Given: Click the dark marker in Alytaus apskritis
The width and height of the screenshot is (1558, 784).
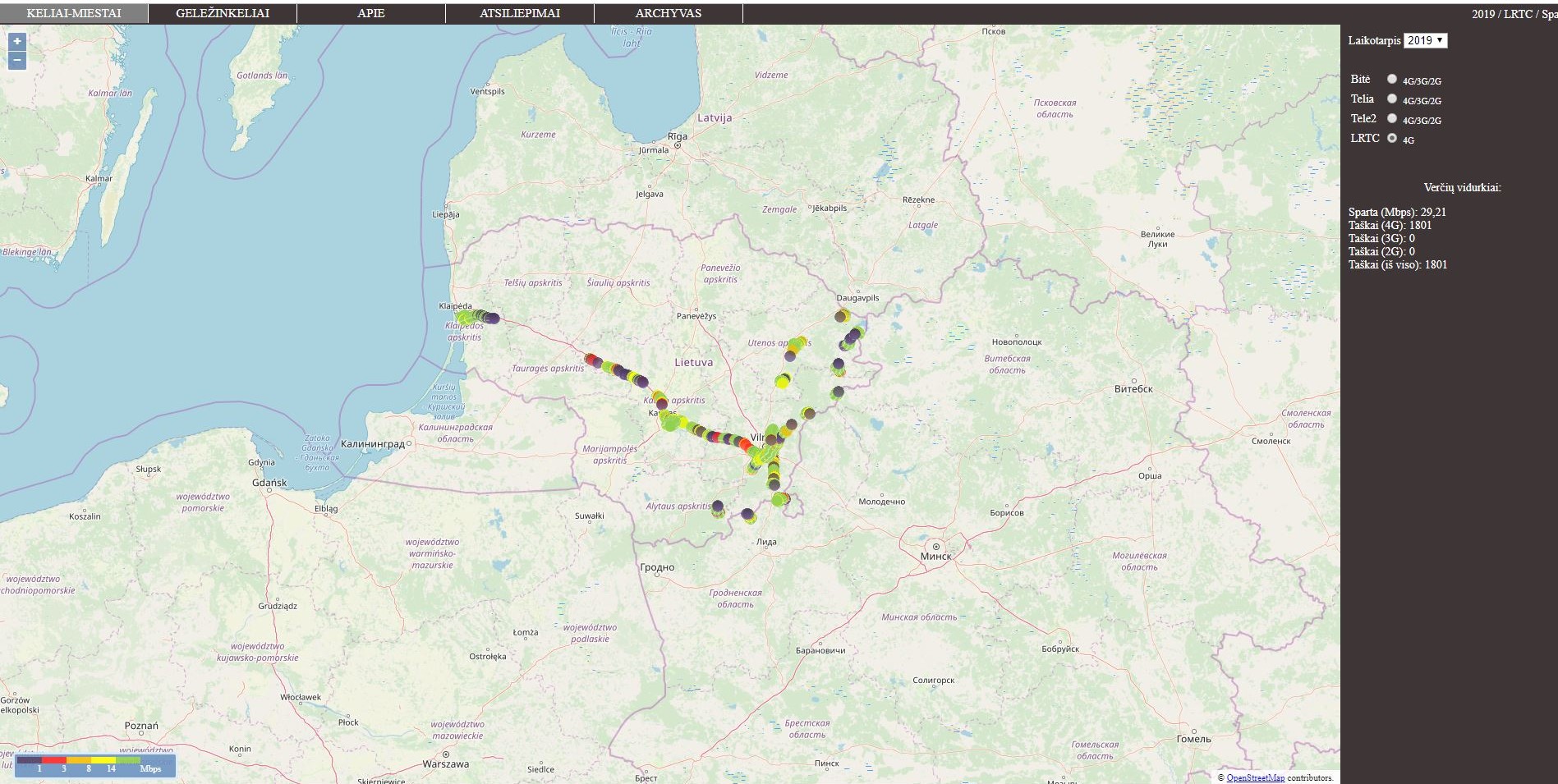Looking at the screenshot, I should (718, 507).
